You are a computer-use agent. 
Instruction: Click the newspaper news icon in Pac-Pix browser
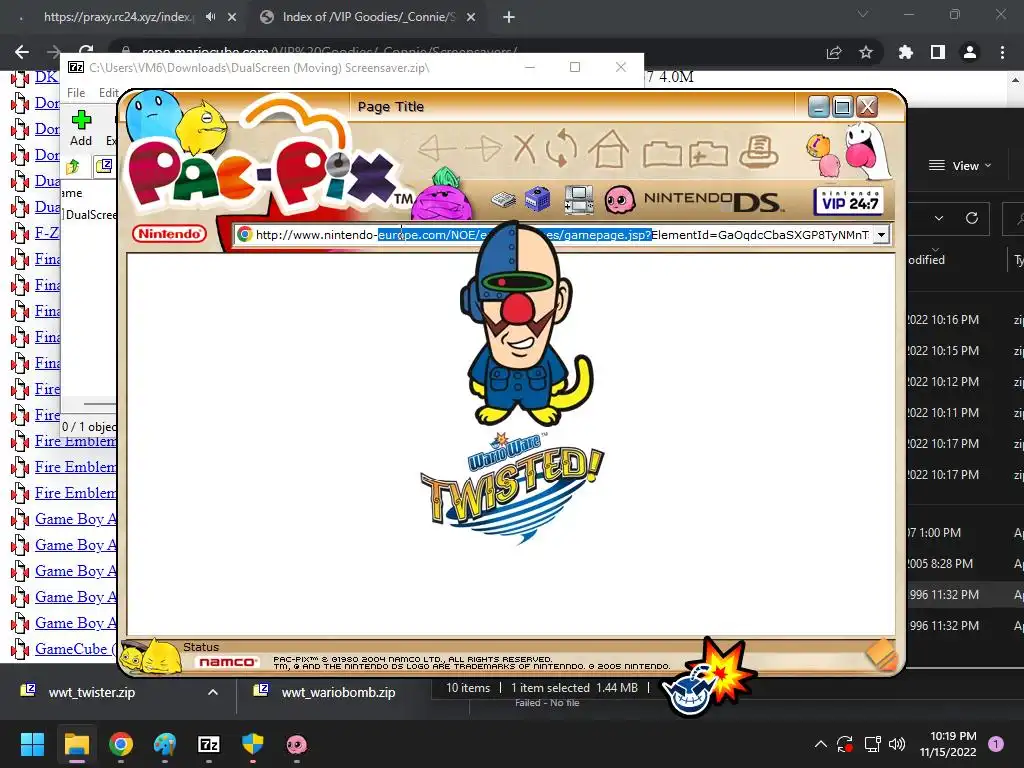click(x=503, y=200)
